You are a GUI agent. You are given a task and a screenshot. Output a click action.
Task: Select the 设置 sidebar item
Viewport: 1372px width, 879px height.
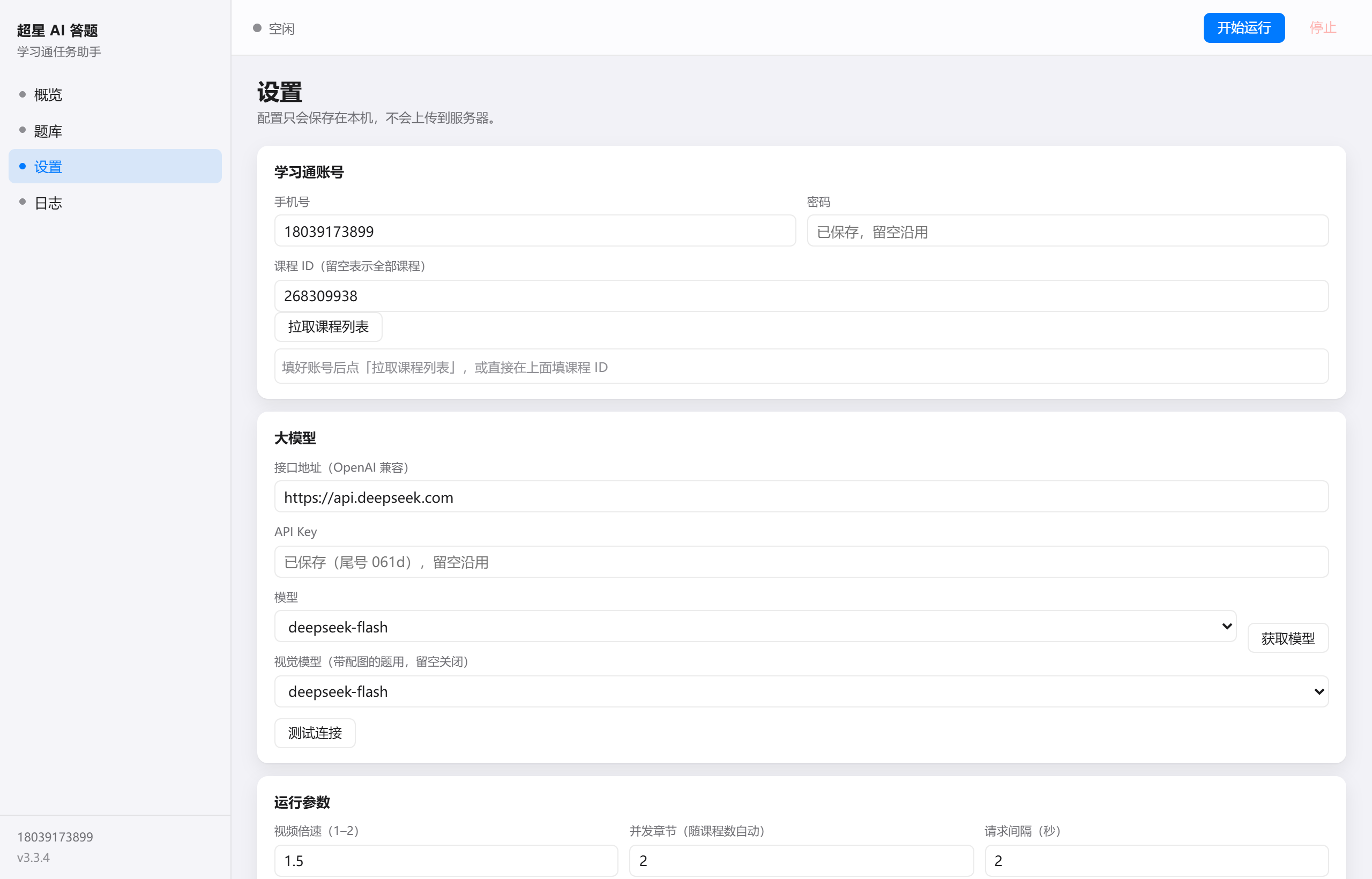click(x=115, y=167)
